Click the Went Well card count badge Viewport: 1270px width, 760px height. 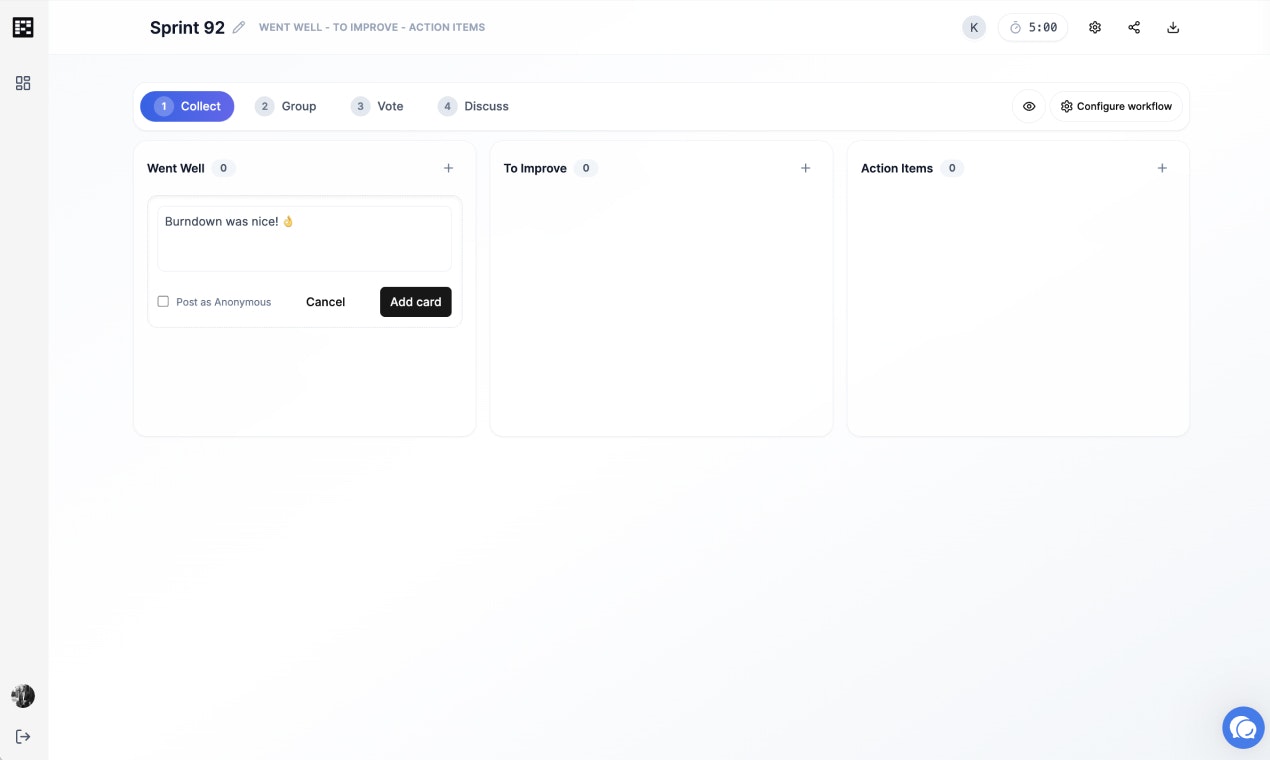tap(224, 168)
